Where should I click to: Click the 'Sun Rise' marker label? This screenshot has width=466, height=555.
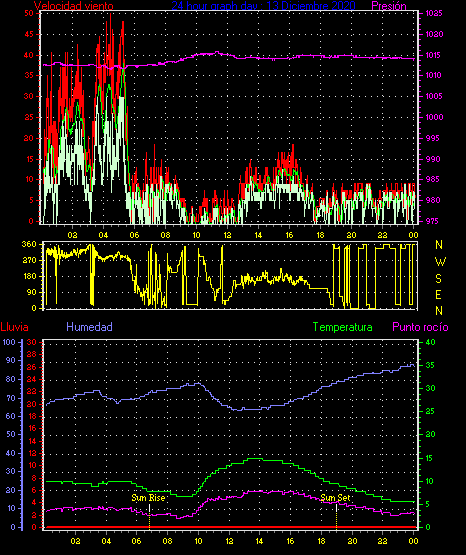tap(148, 498)
